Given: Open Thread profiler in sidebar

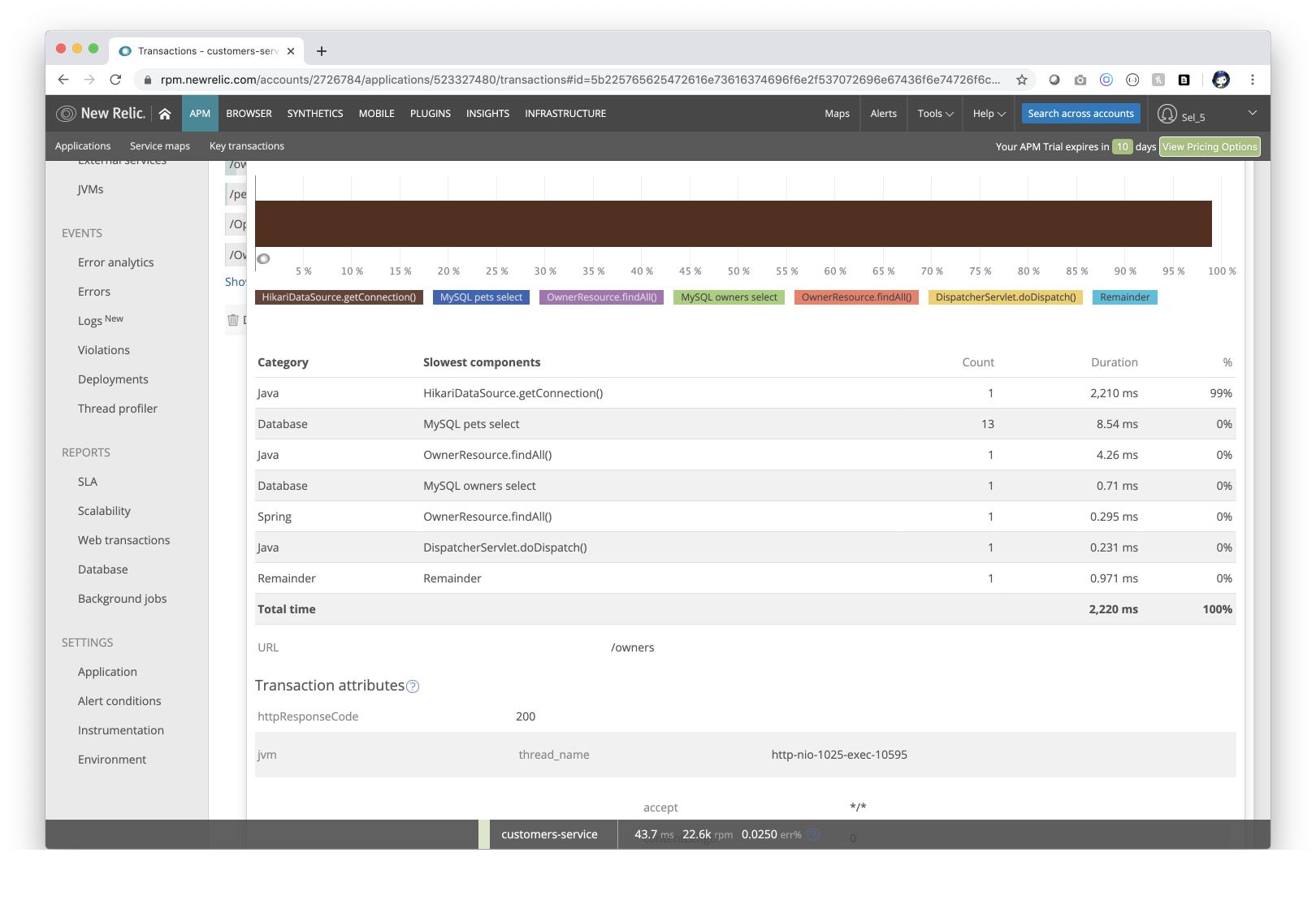Looking at the screenshot, I should tap(118, 409).
